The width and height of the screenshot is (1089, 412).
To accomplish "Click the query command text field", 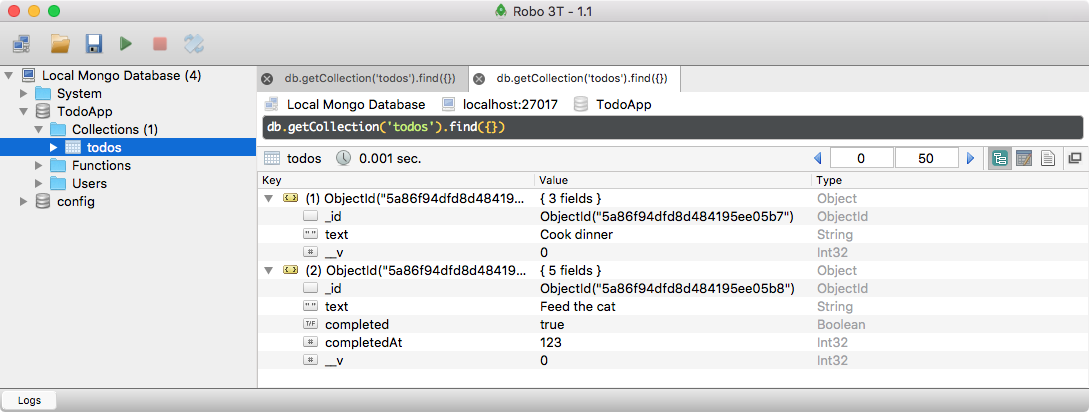I will [x=670, y=127].
